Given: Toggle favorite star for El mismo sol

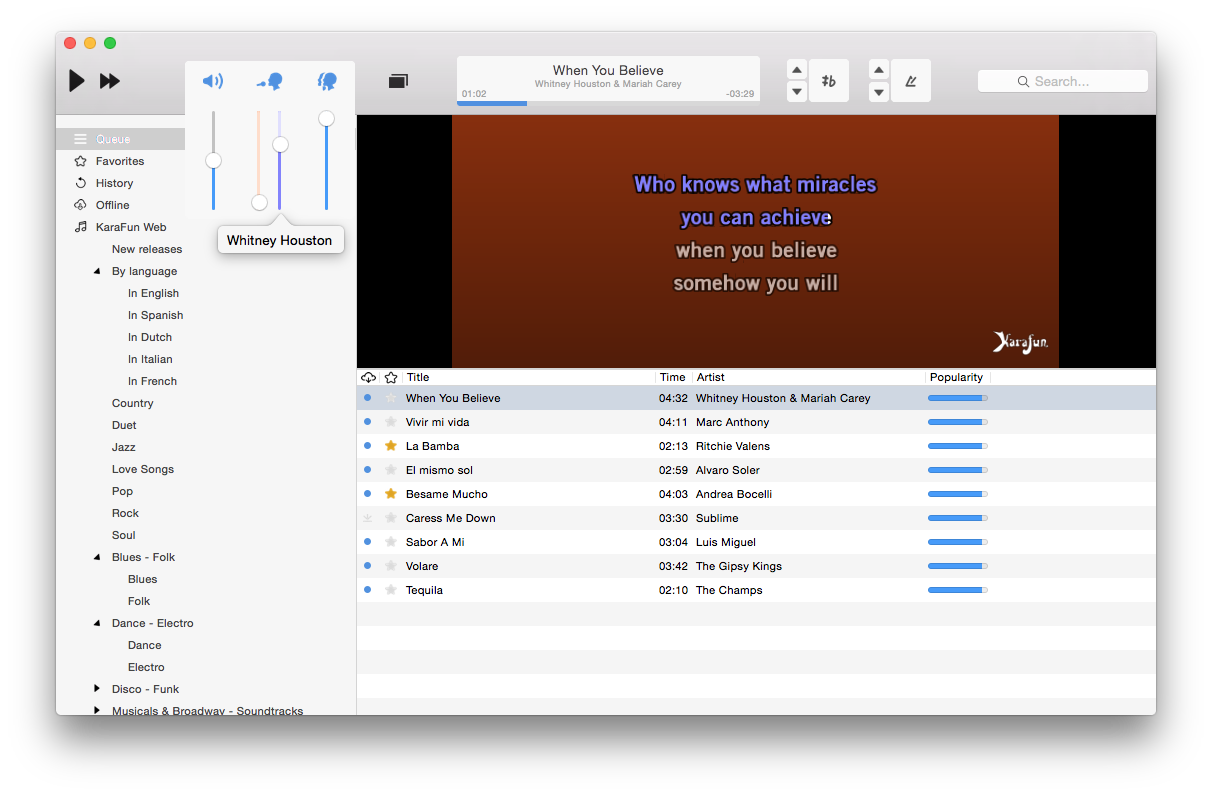Looking at the screenshot, I should (x=391, y=470).
